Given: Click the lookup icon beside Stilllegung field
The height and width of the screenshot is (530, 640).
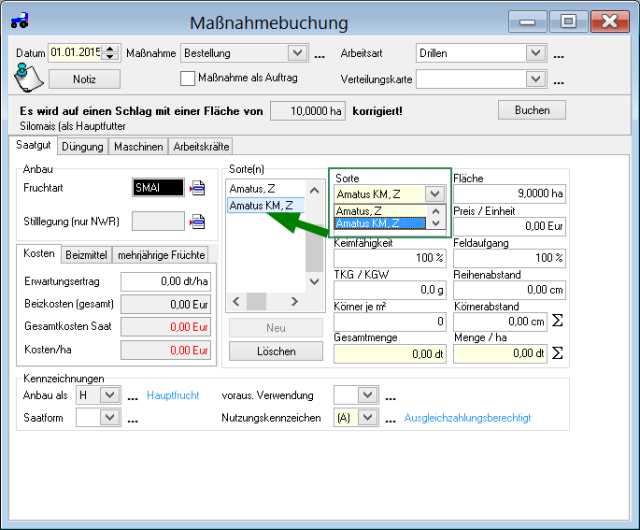Looking at the screenshot, I should pyautogui.click(x=197, y=221).
